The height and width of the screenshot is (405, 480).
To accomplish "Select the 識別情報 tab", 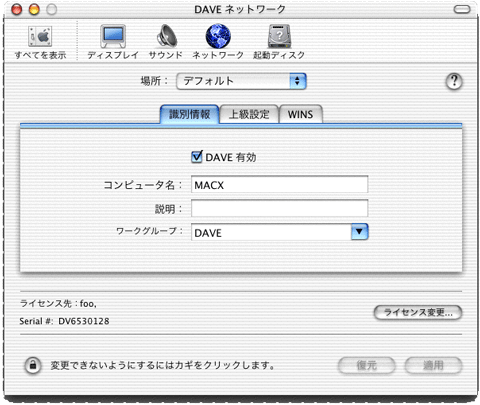I will click(189, 114).
